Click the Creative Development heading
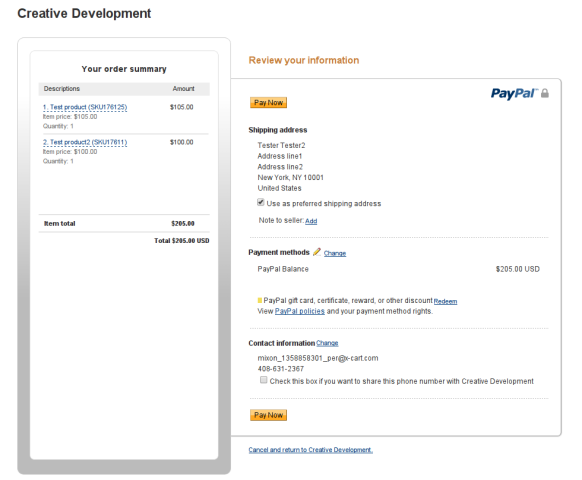Image resolution: width=582 pixels, height=480 pixels. [84, 13]
